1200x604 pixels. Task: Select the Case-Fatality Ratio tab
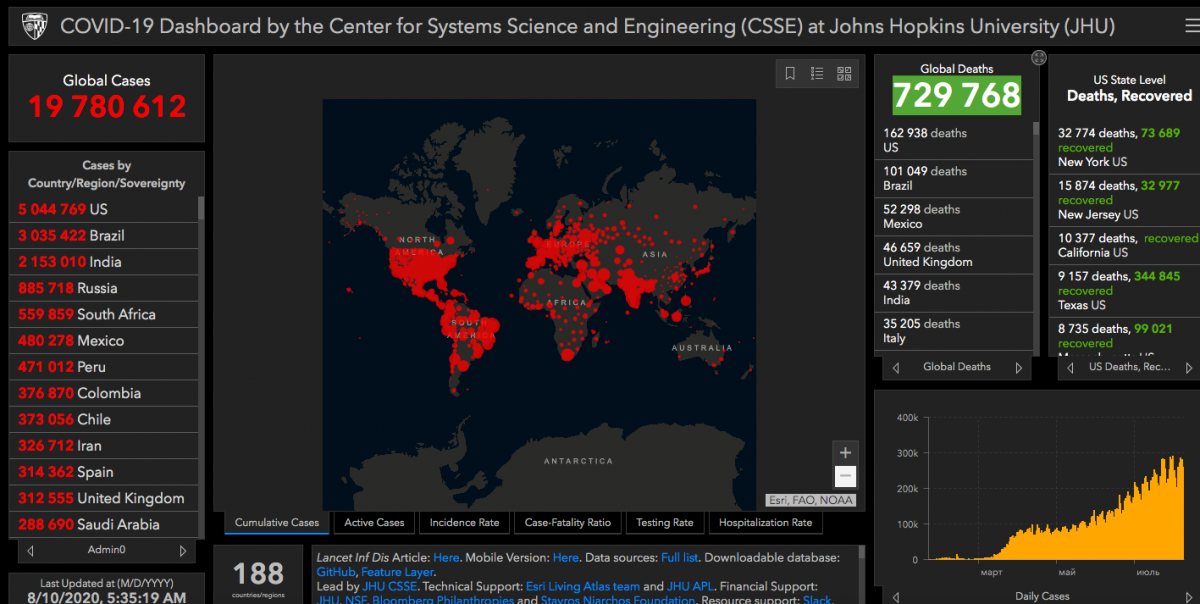point(567,522)
